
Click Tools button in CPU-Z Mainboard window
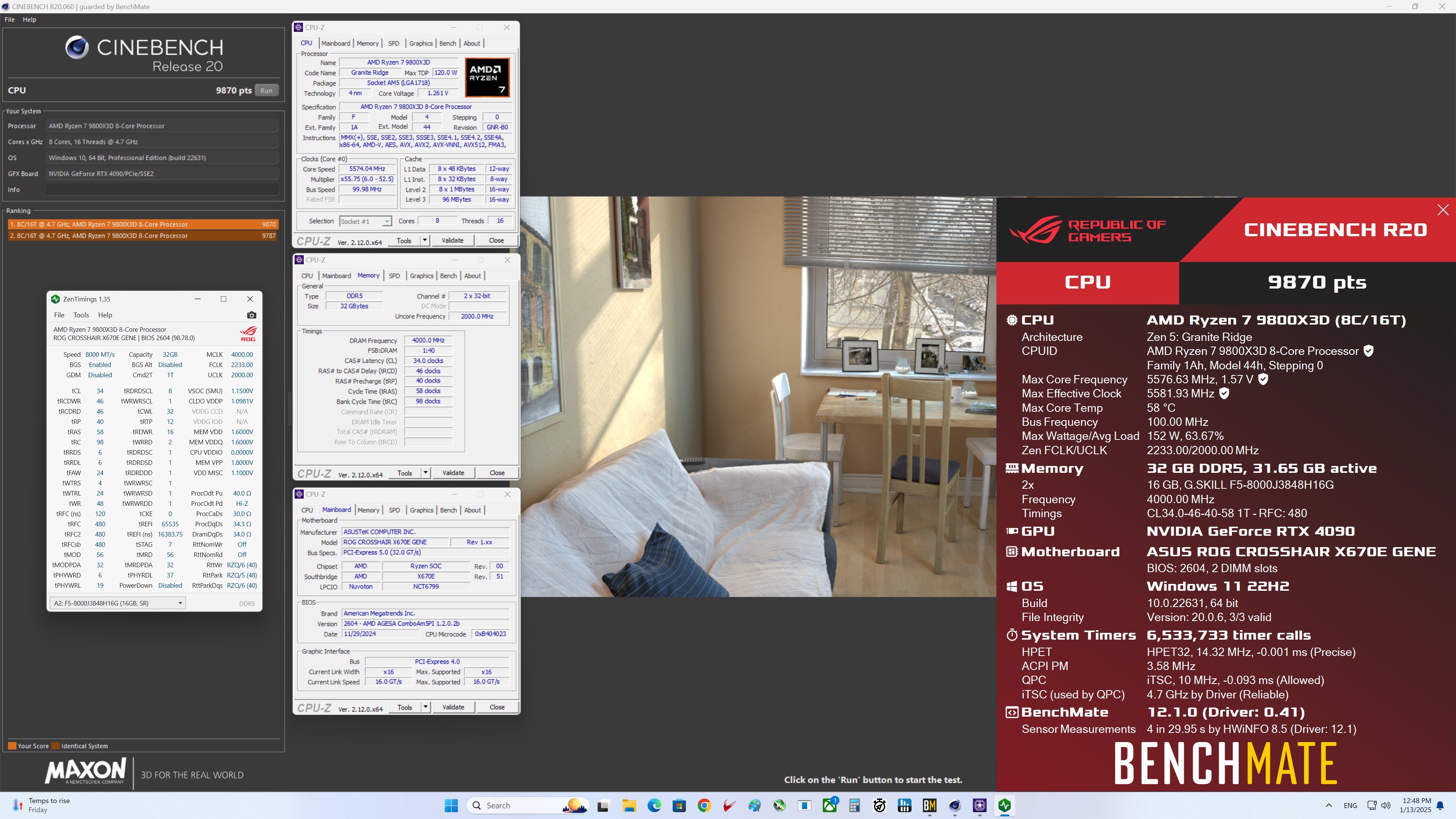[x=405, y=707]
